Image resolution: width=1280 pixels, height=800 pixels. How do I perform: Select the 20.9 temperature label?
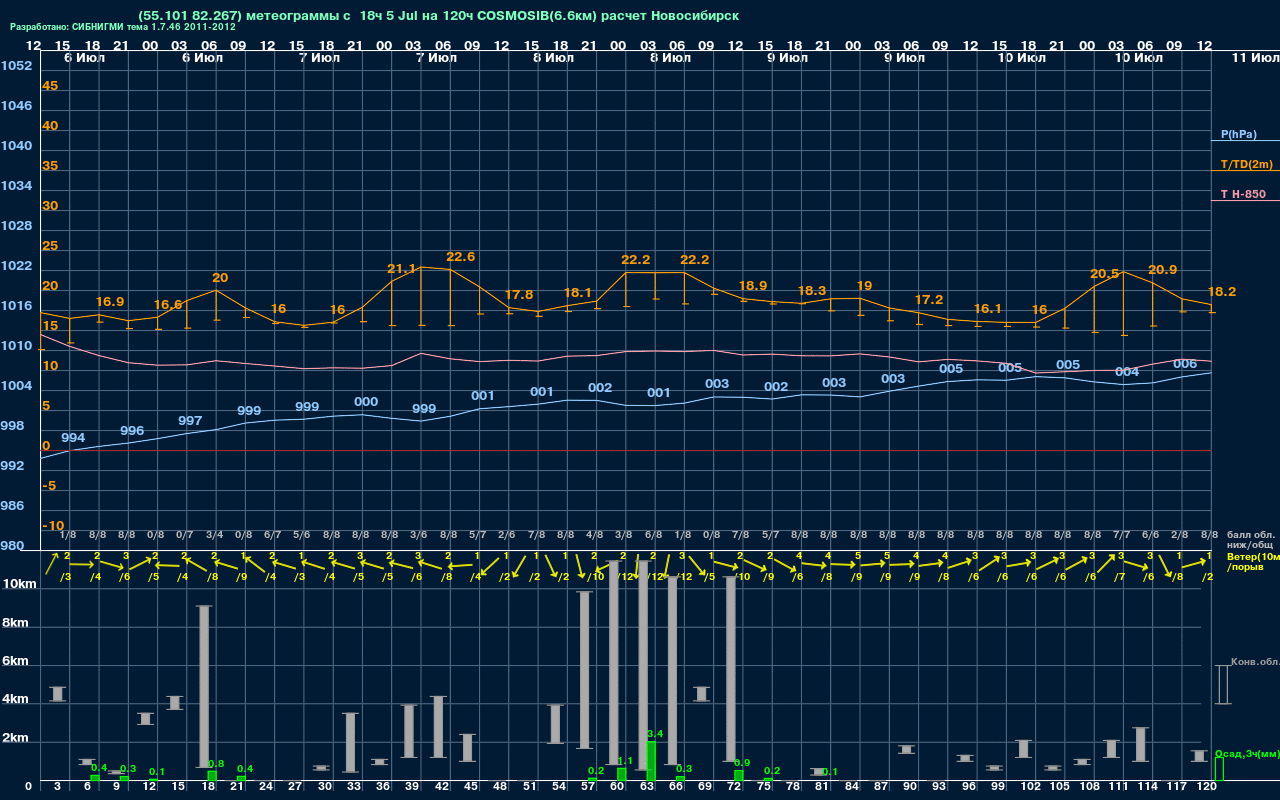[x=1162, y=270]
